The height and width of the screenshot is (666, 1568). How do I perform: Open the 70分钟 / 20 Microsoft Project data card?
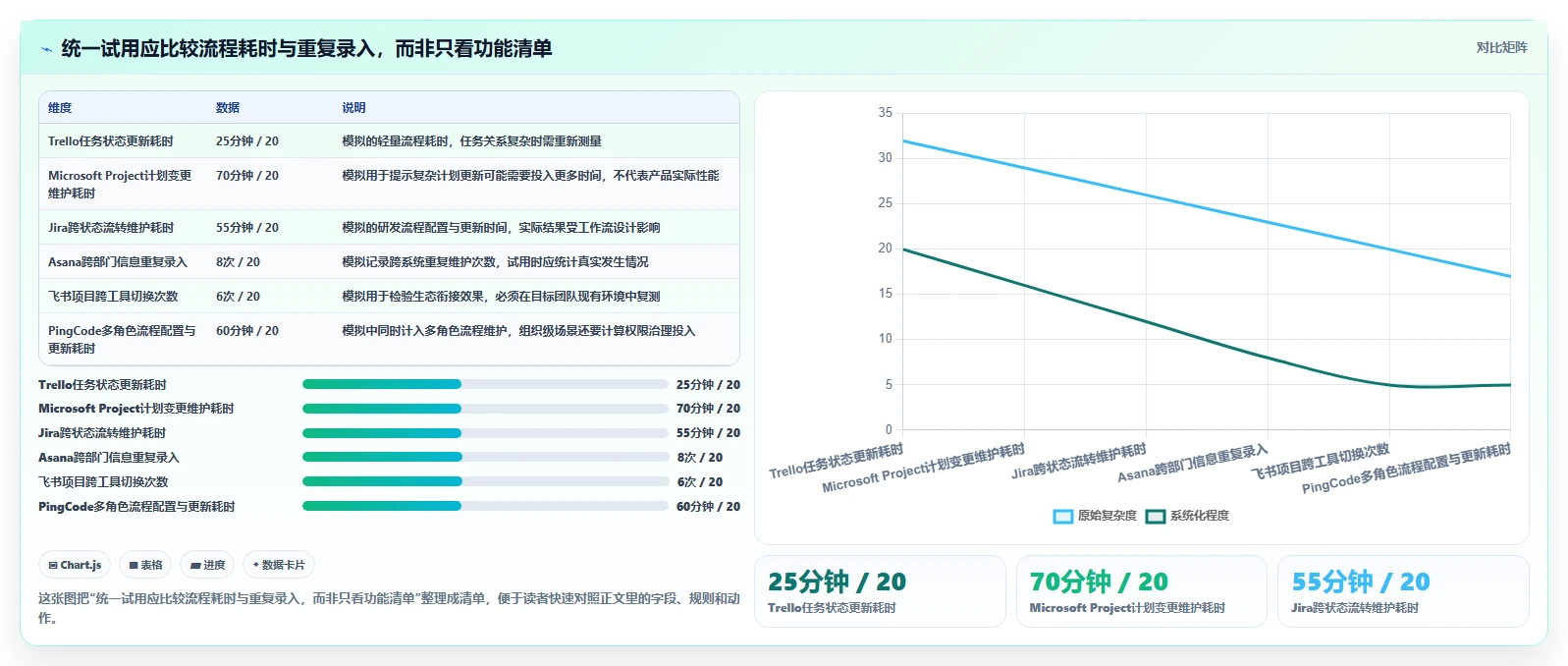click(x=1142, y=591)
